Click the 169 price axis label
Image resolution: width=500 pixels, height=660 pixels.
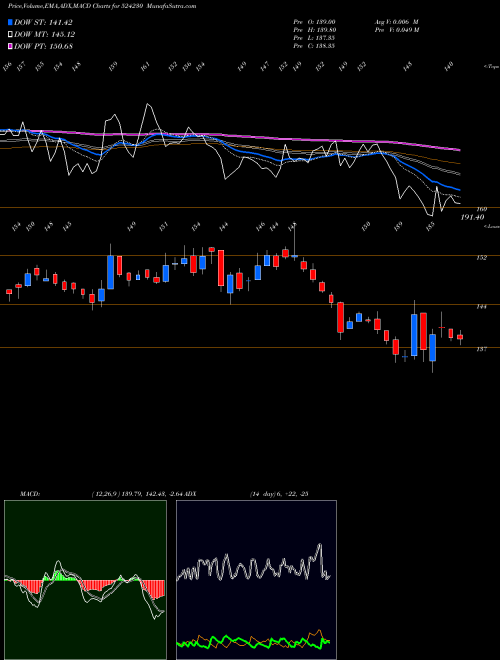pos(481,209)
